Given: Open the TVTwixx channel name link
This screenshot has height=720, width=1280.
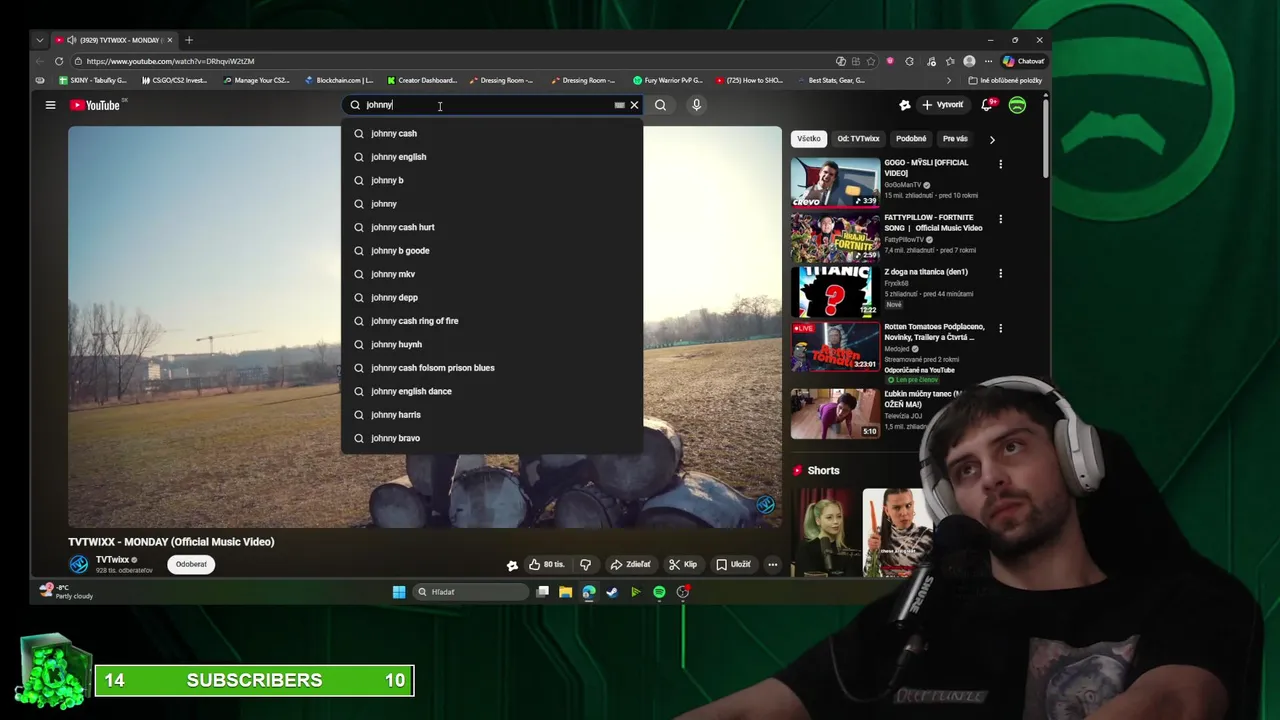Looking at the screenshot, I should point(112,560).
